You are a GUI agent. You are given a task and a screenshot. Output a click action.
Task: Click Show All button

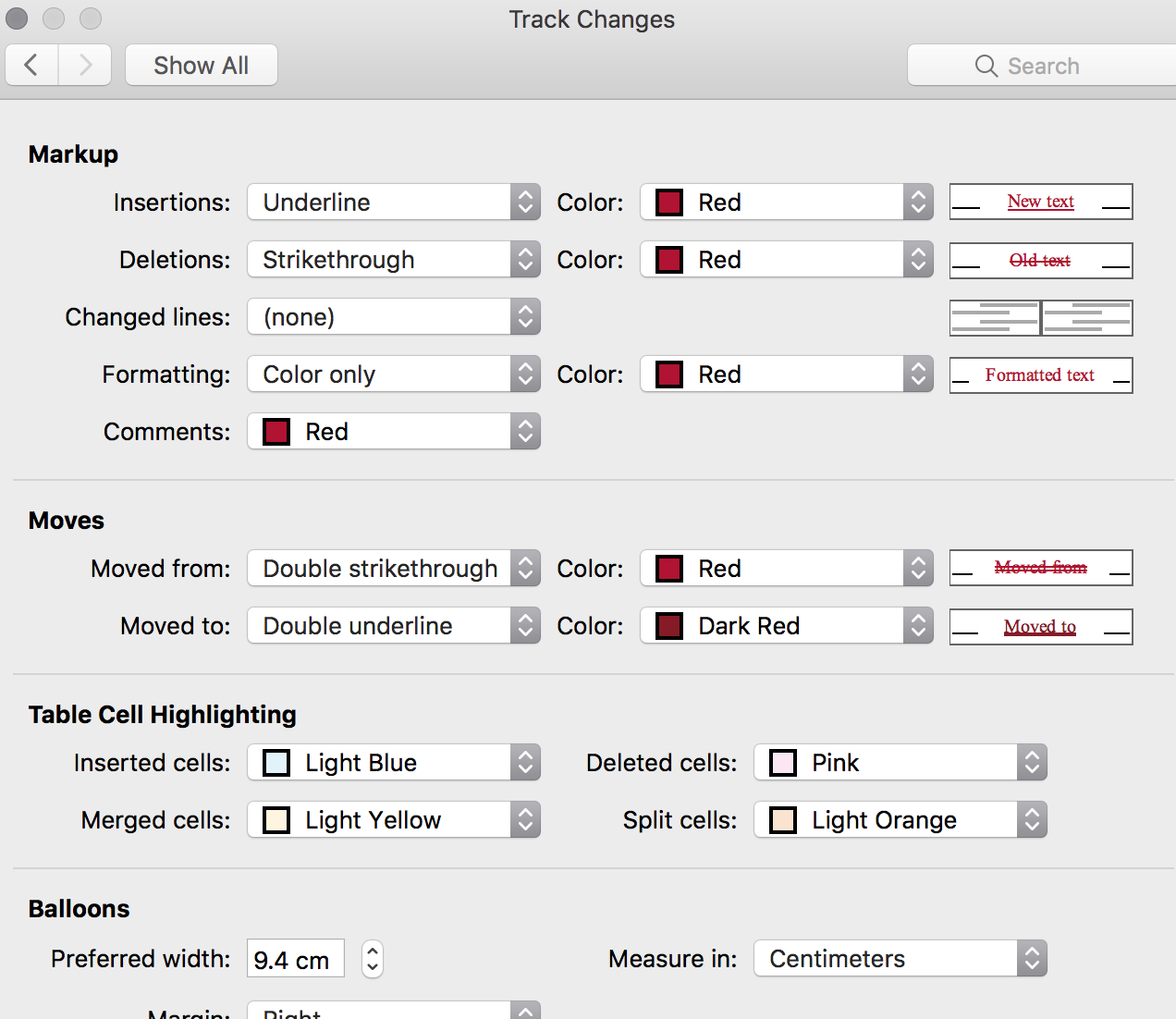[201, 65]
